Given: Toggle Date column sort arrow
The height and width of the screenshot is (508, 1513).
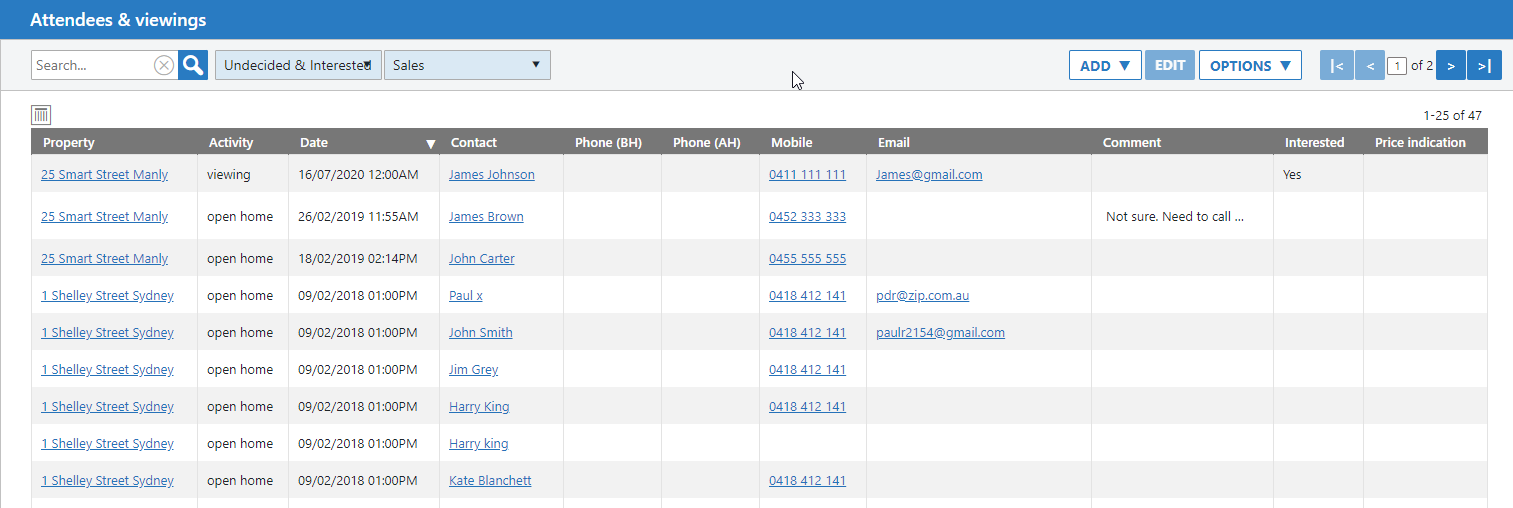Looking at the screenshot, I should [x=431, y=143].
